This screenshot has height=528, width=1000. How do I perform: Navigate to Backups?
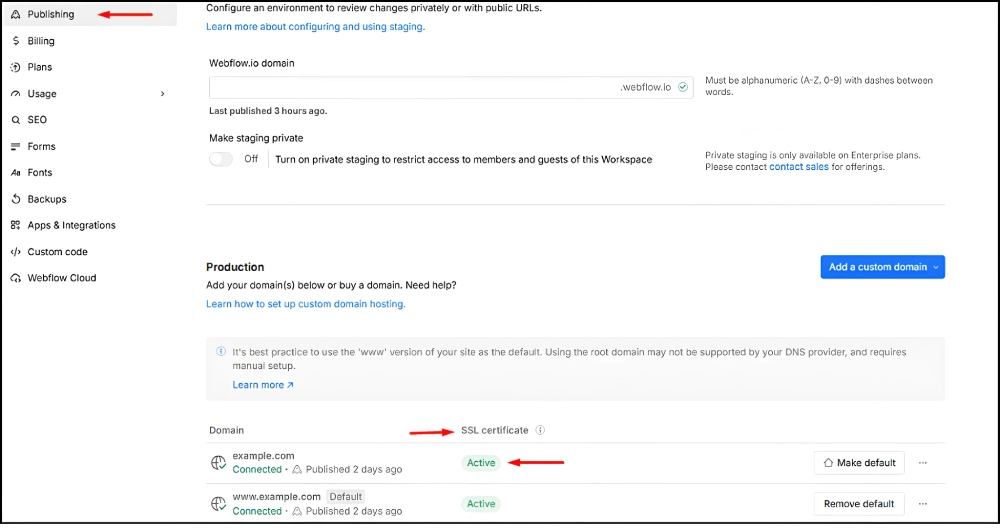(47, 199)
